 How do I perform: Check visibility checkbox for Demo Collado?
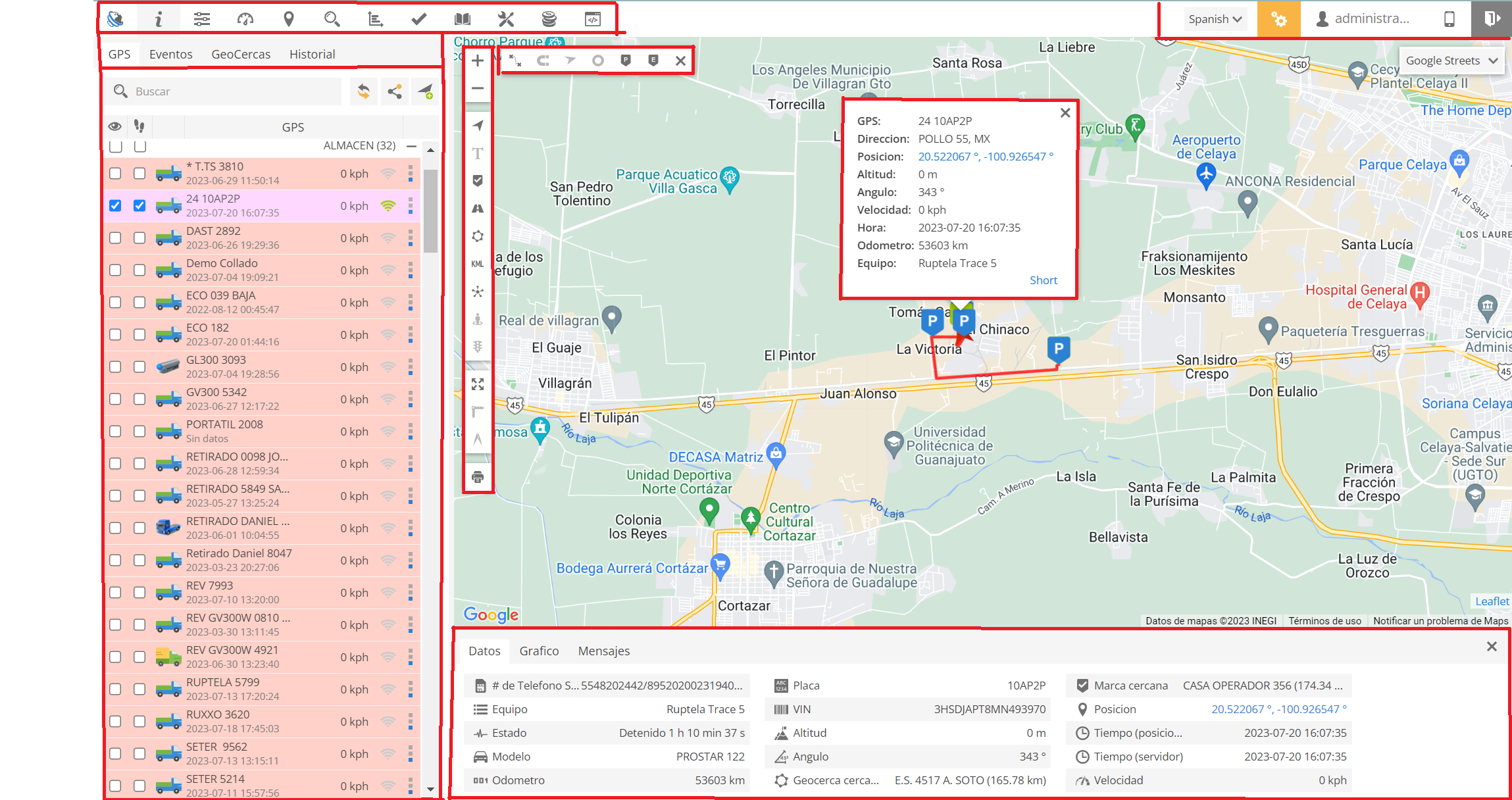(115, 270)
